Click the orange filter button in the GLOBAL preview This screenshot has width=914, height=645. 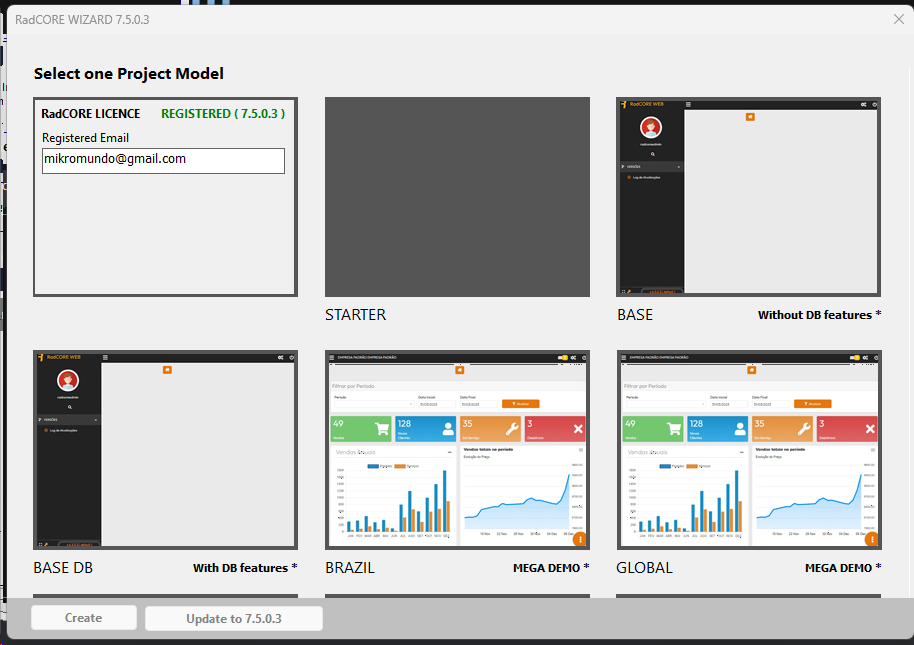tap(811, 403)
